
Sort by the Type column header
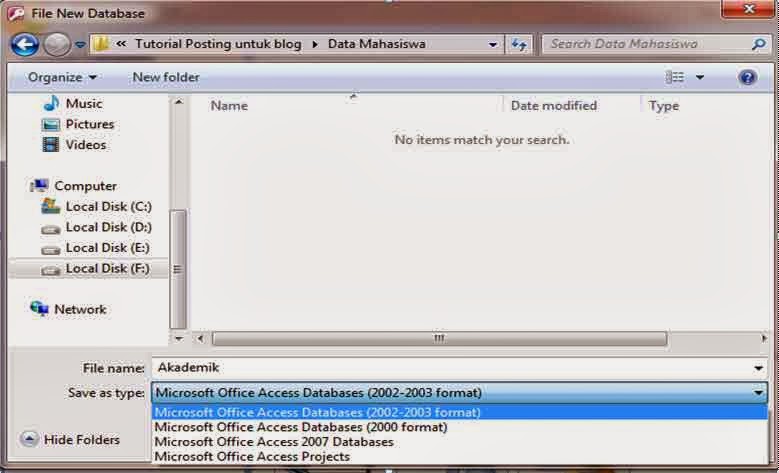click(664, 106)
